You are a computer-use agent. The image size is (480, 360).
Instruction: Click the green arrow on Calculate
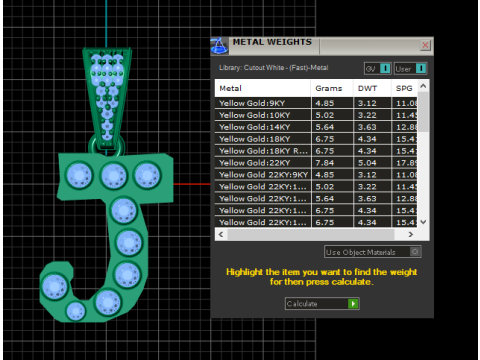353,304
